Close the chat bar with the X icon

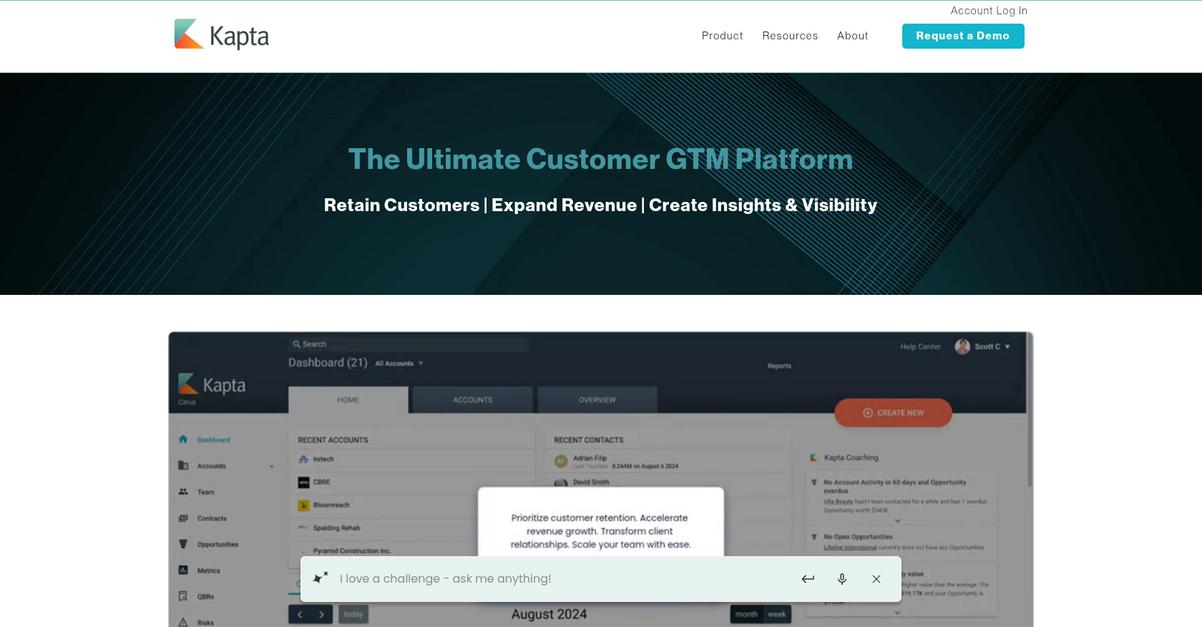[x=876, y=579]
